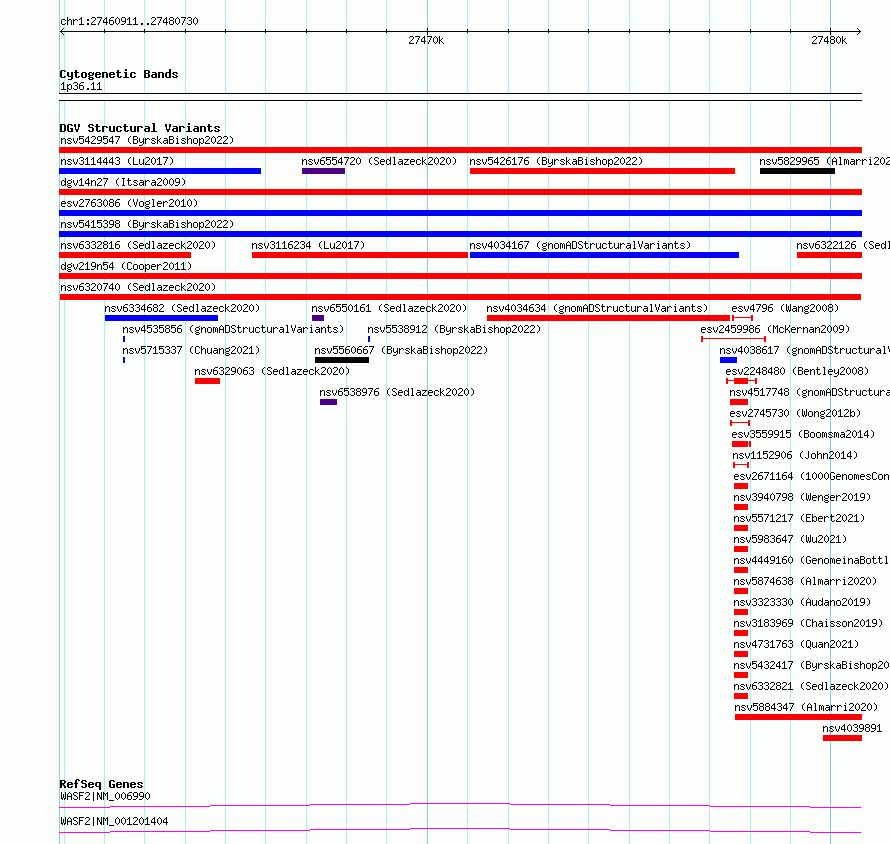Viewport: 890px width, 844px height.
Task: Select nsv4038617 variant label
Action: [x=804, y=350]
